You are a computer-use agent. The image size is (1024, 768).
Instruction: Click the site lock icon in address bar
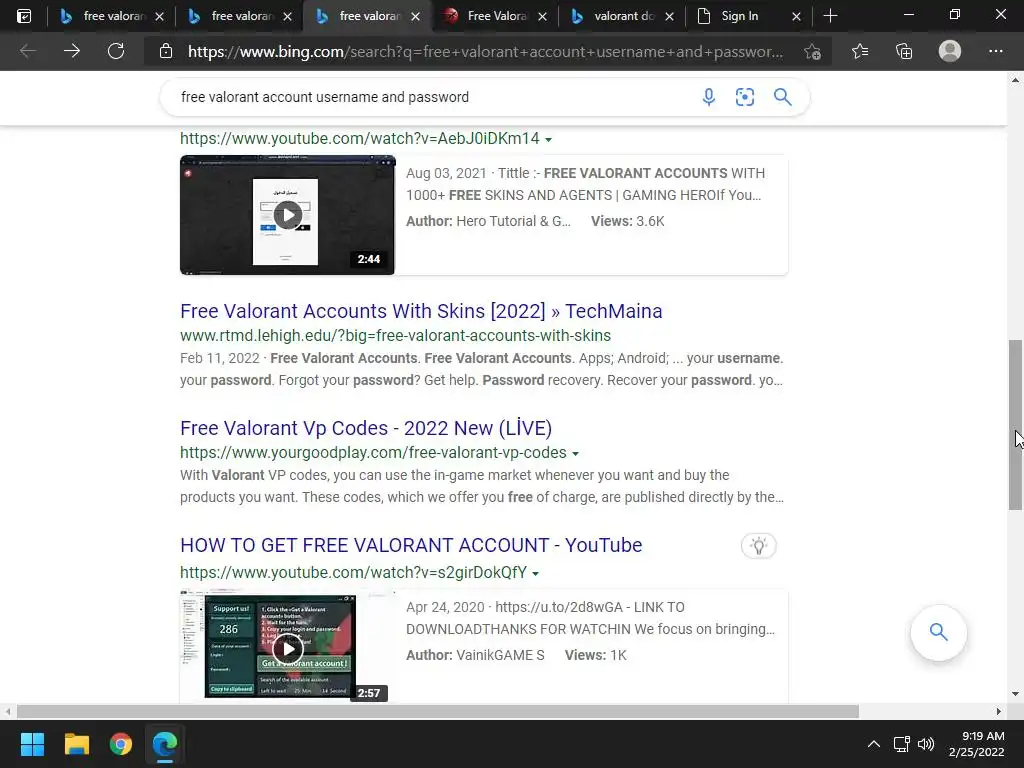click(x=166, y=51)
